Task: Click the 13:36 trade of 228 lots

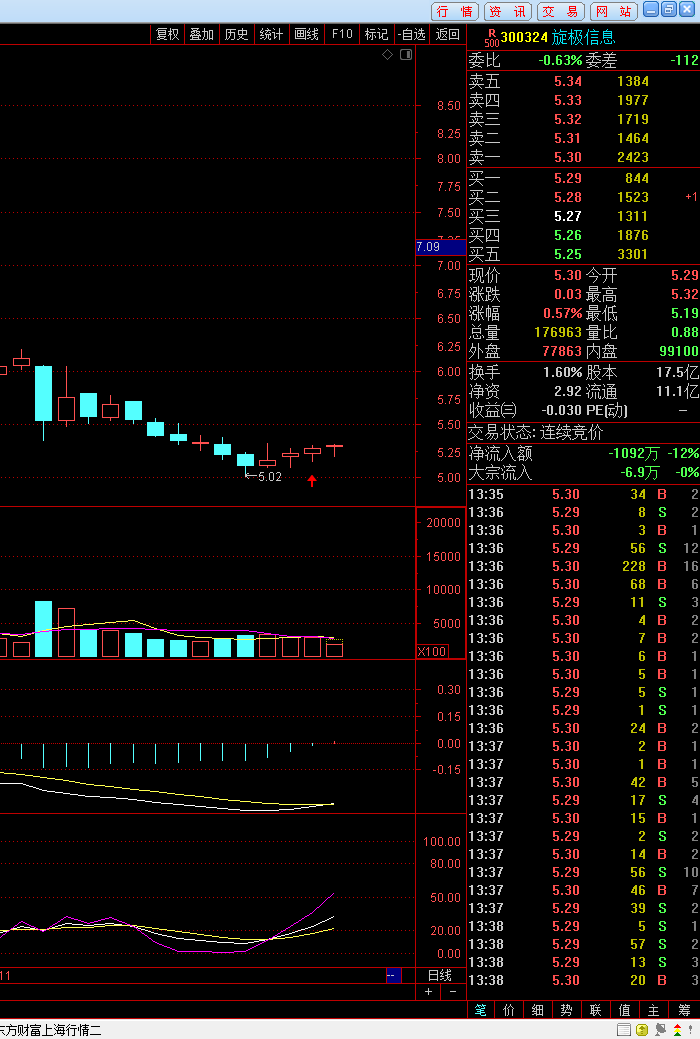Action: (583, 567)
